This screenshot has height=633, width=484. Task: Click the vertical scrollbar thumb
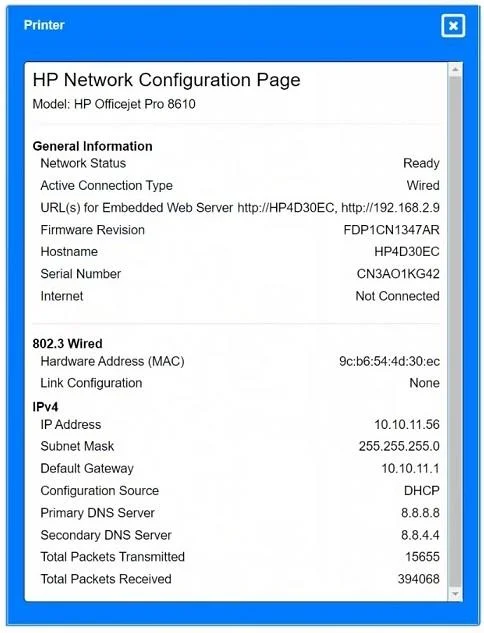455,331
